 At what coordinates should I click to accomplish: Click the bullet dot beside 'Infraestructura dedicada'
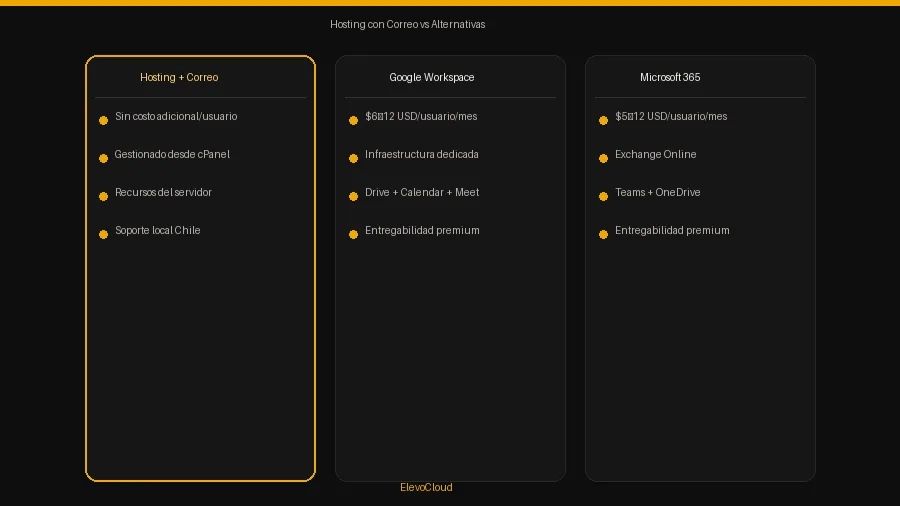[x=354, y=158]
